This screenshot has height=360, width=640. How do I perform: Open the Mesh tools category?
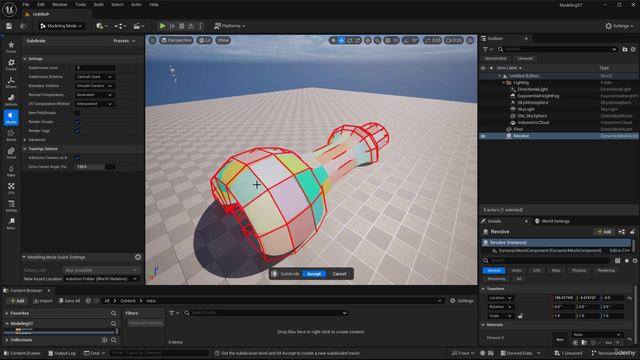pos(11,135)
